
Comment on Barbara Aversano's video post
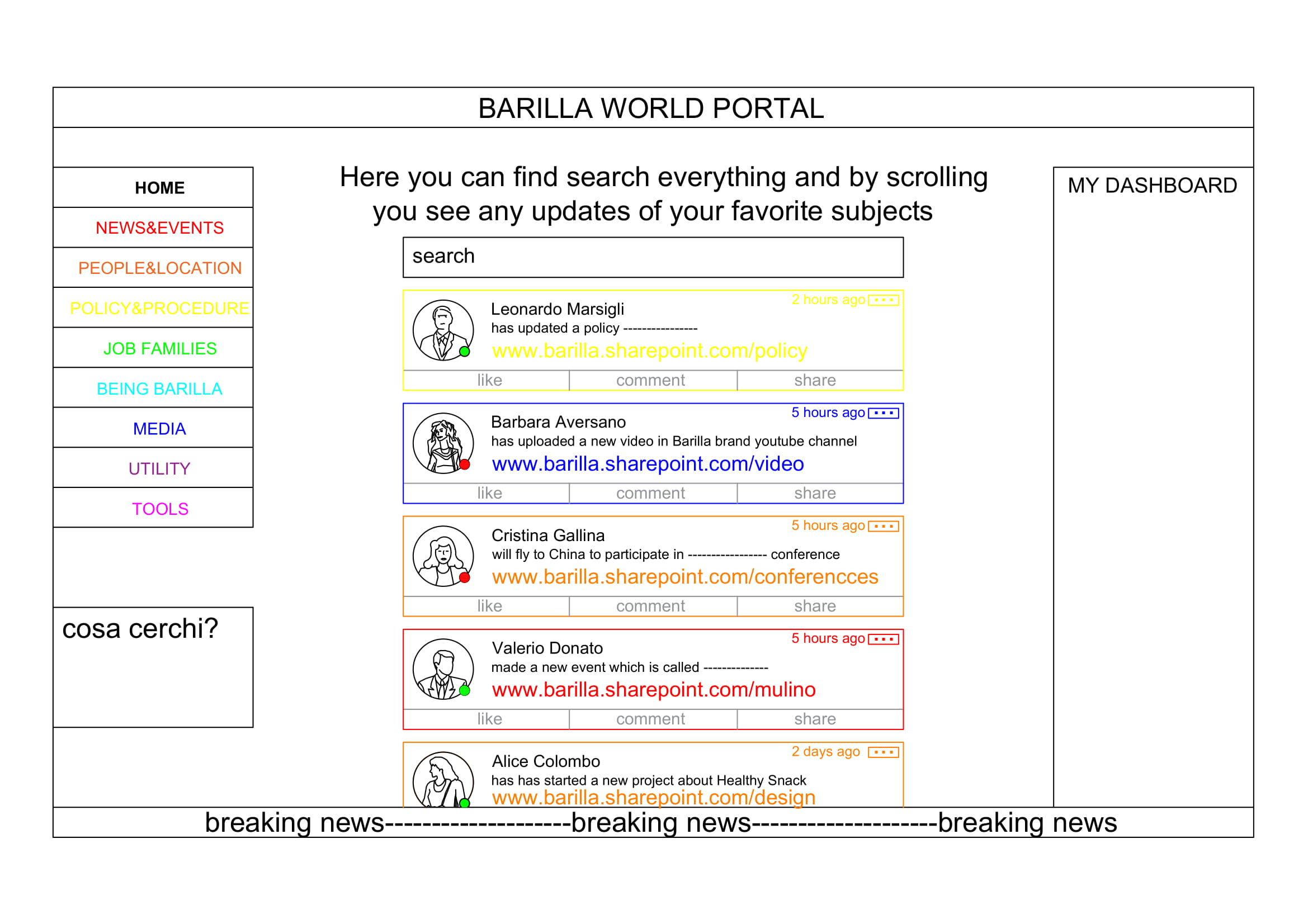click(650, 493)
